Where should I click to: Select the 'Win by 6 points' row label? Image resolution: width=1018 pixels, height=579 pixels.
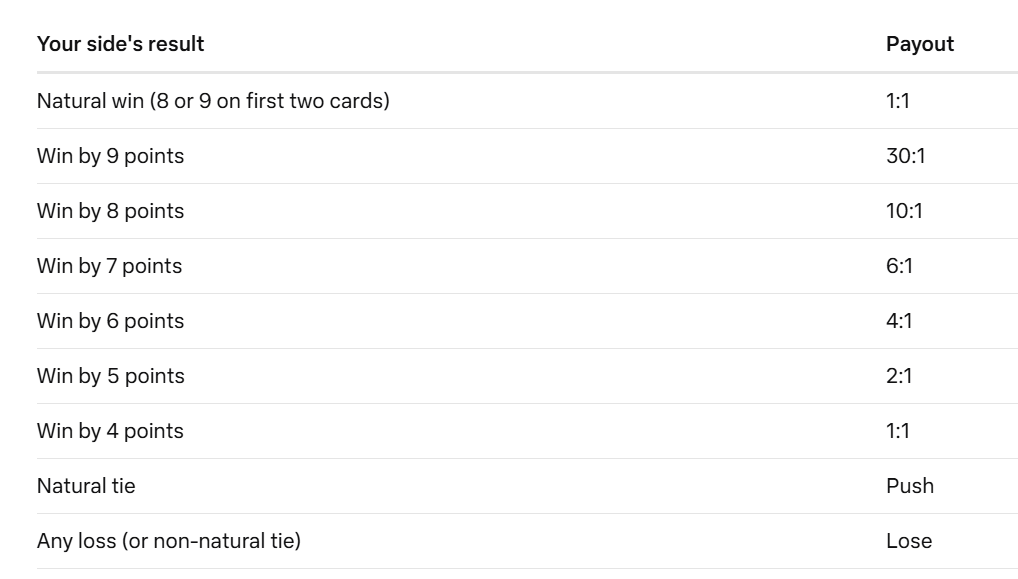[110, 321]
